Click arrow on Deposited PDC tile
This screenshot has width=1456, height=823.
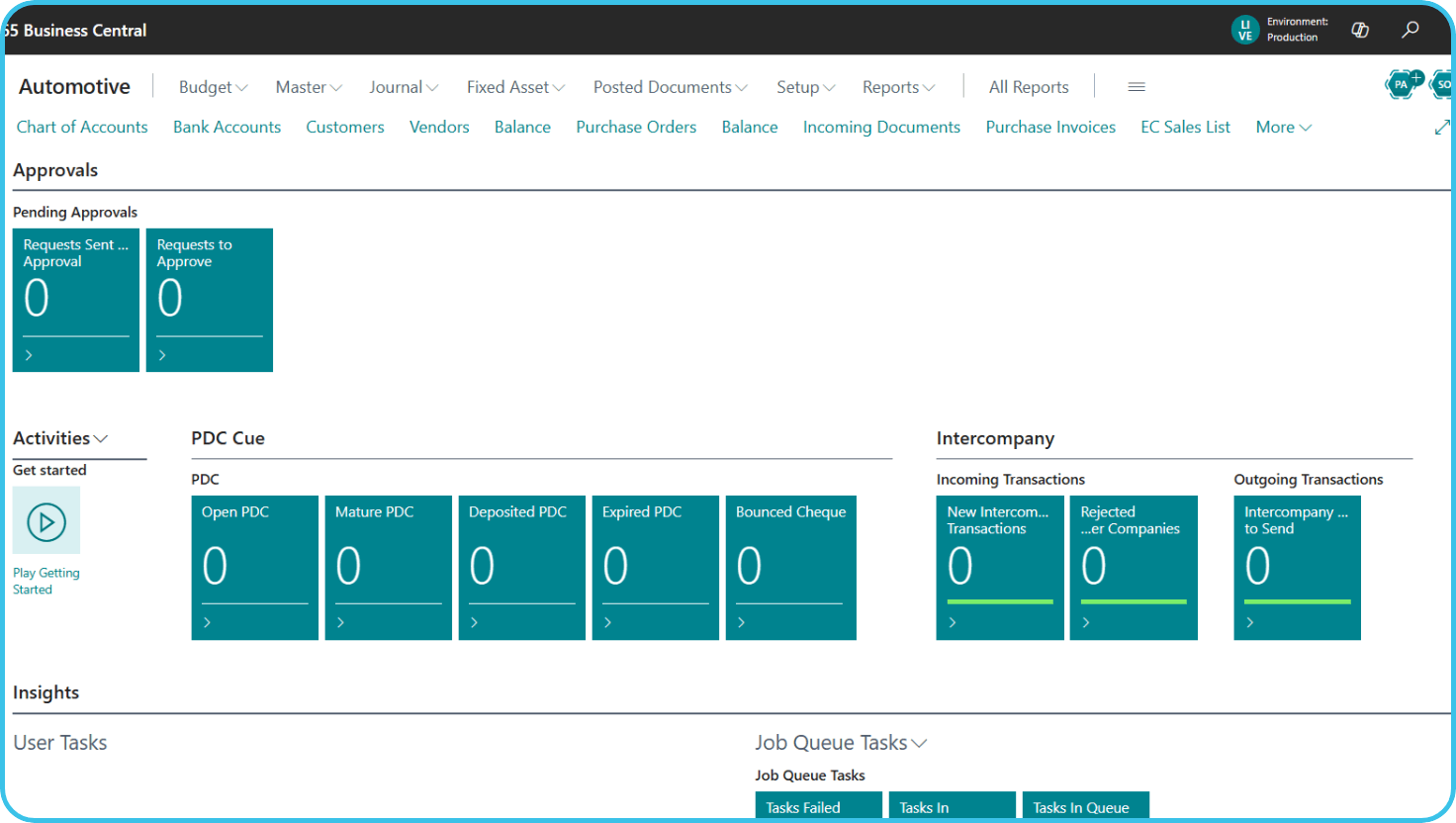pos(475,622)
